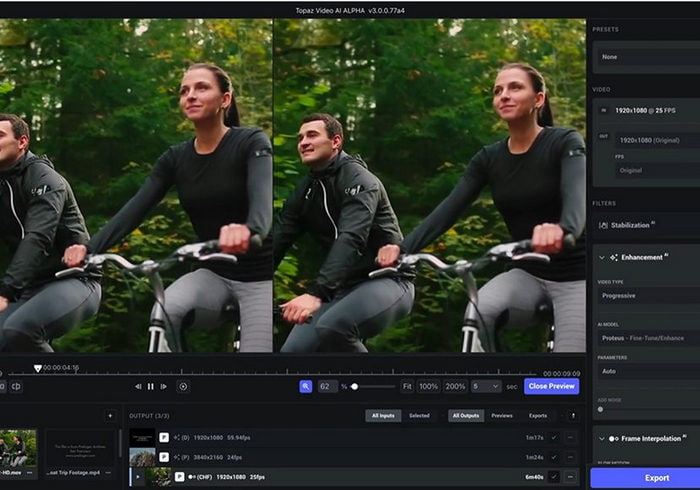Open the FPS dropdown set to Original
Screen dimensions: 700x490
(x=658, y=170)
